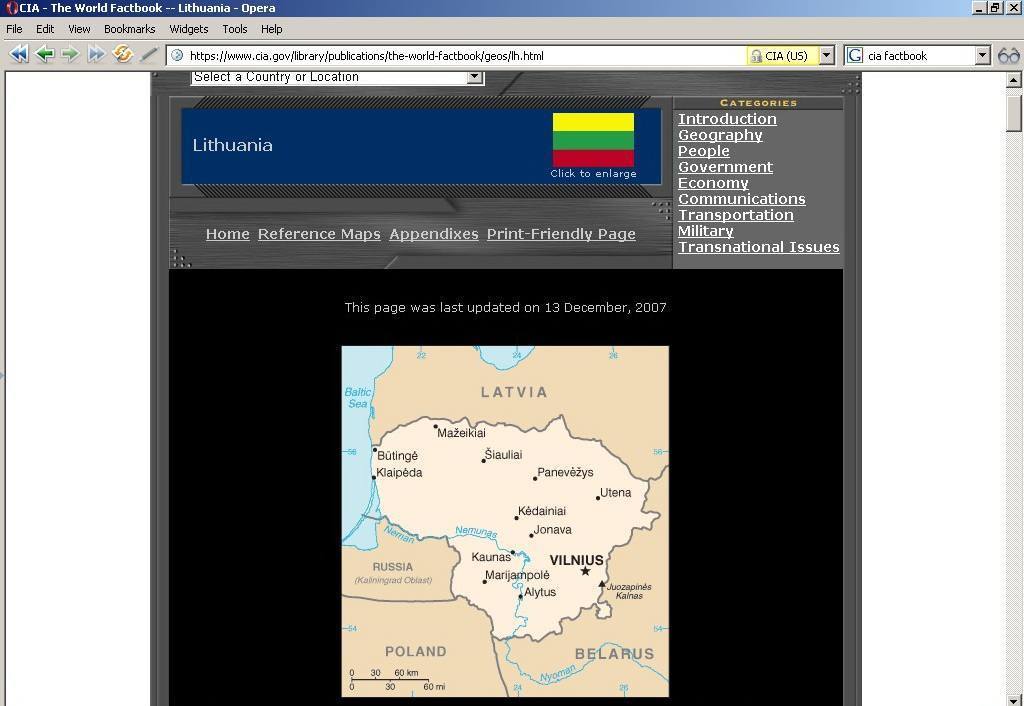Click the Rewind navigation button
The height and width of the screenshot is (706, 1024).
(18, 55)
